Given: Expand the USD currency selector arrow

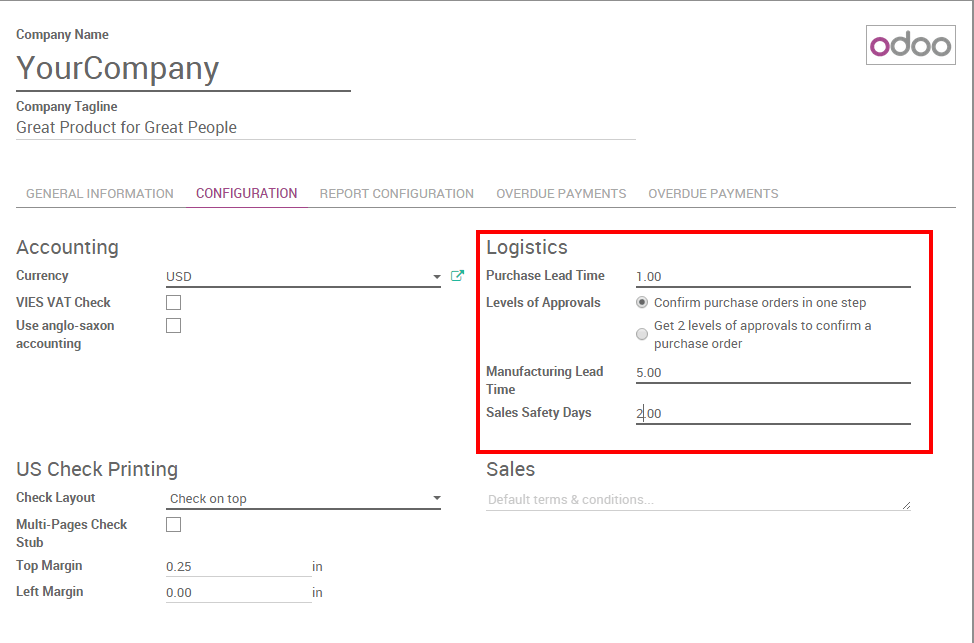Looking at the screenshot, I should pos(437,276).
